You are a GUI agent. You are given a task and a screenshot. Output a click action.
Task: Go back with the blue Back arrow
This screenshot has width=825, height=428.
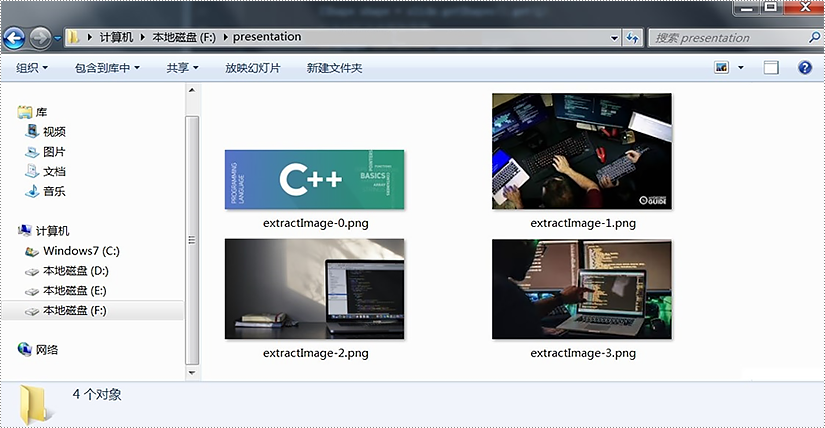tap(14, 38)
